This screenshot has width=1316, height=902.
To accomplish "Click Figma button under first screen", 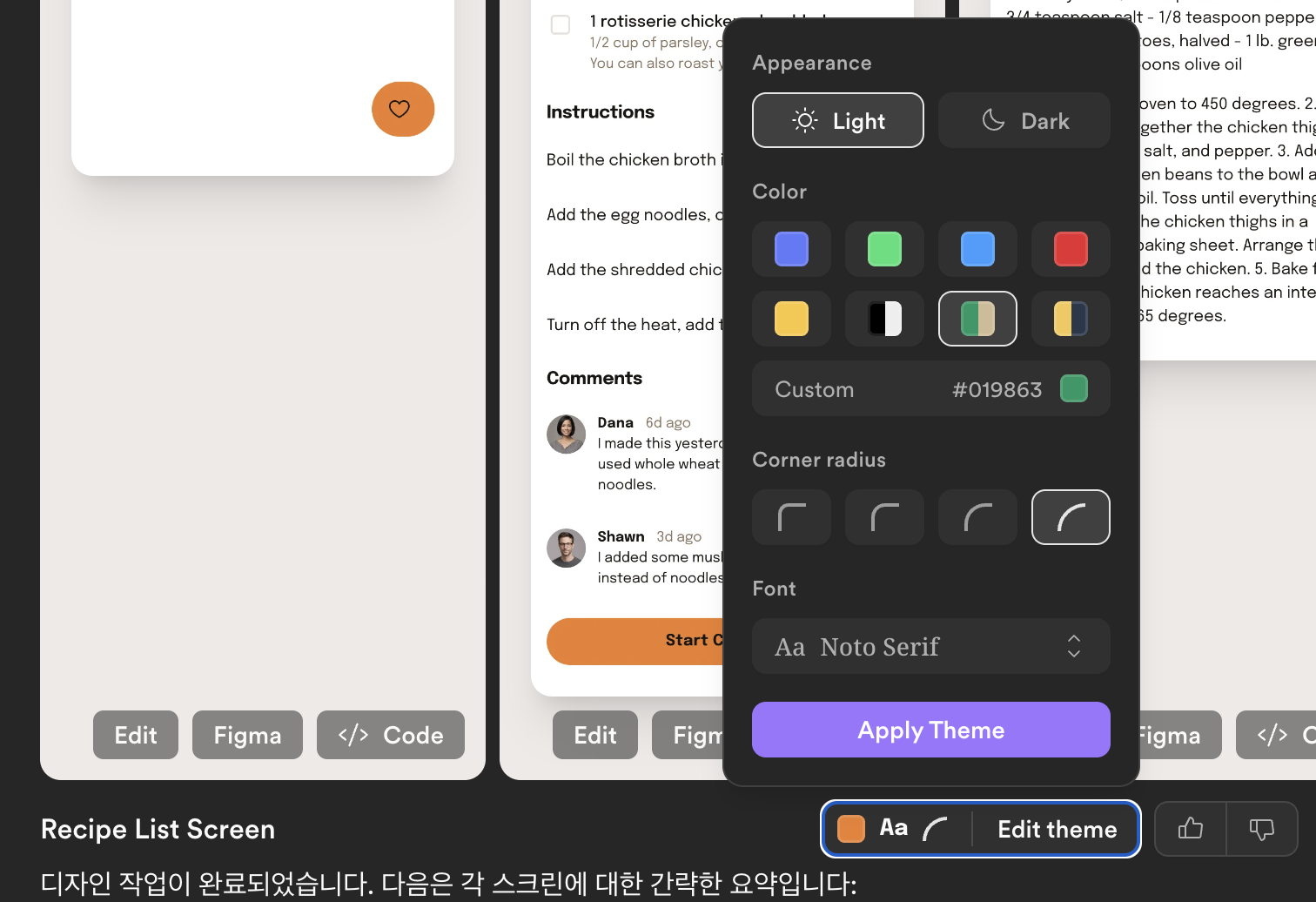I will pyautogui.click(x=247, y=735).
